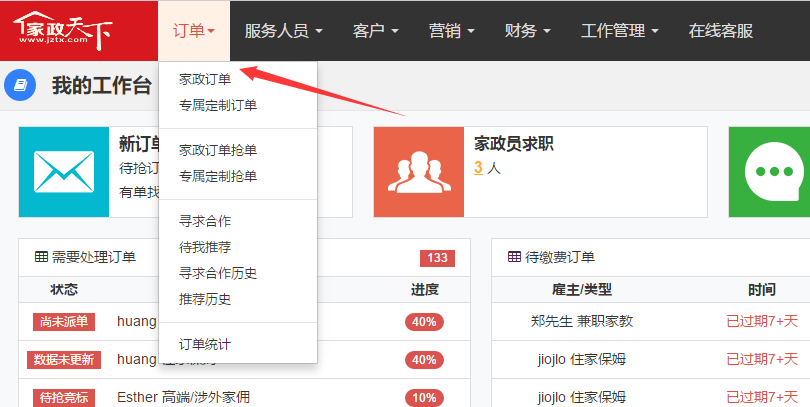
Task: Click table icon beside 待缴费订单
Action: point(515,257)
